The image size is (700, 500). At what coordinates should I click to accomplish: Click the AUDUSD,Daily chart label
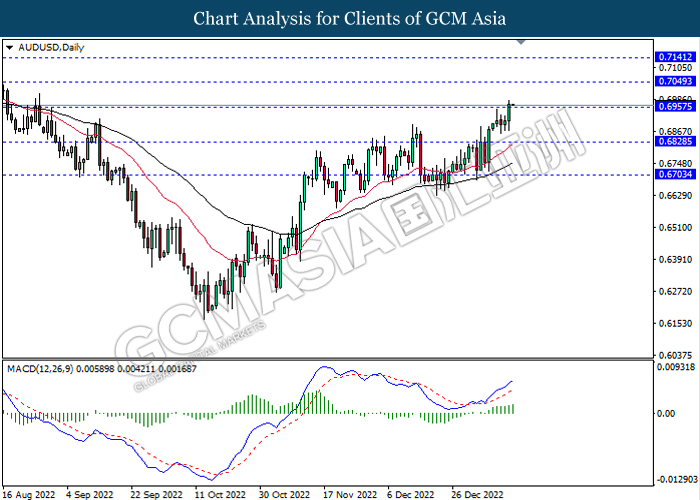(51, 47)
